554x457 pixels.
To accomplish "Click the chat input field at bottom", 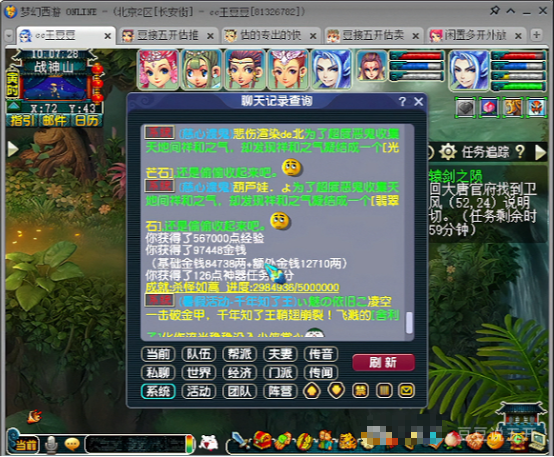I will point(137,444).
